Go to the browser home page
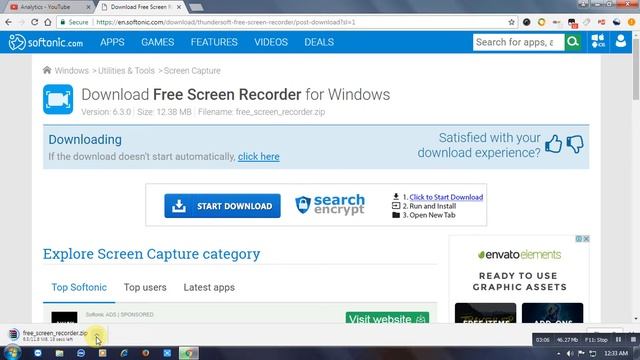This screenshot has height=360, width=640. 48,22
